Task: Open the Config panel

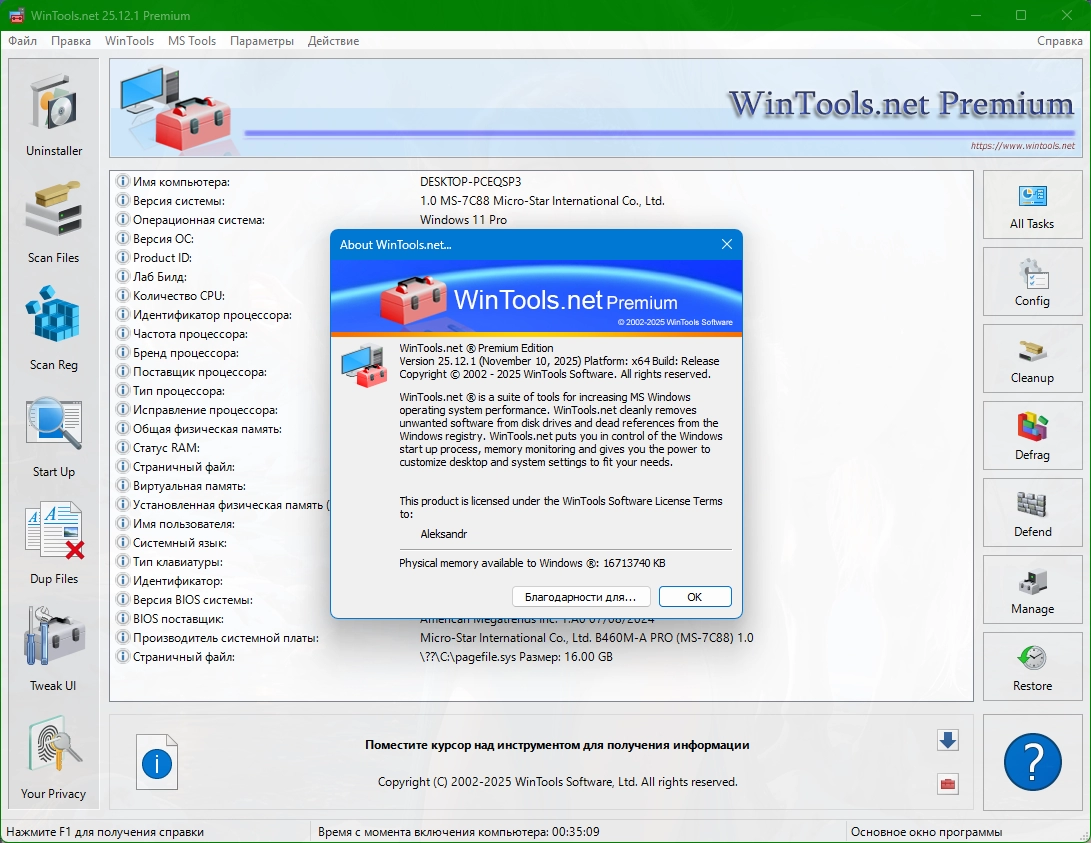Action: coord(1032,282)
